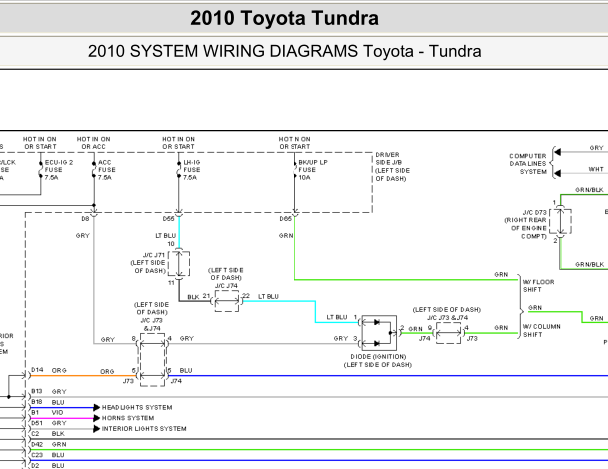Click the "D55" connector pin label
The height and width of the screenshot is (469, 608).
click(x=169, y=219)
